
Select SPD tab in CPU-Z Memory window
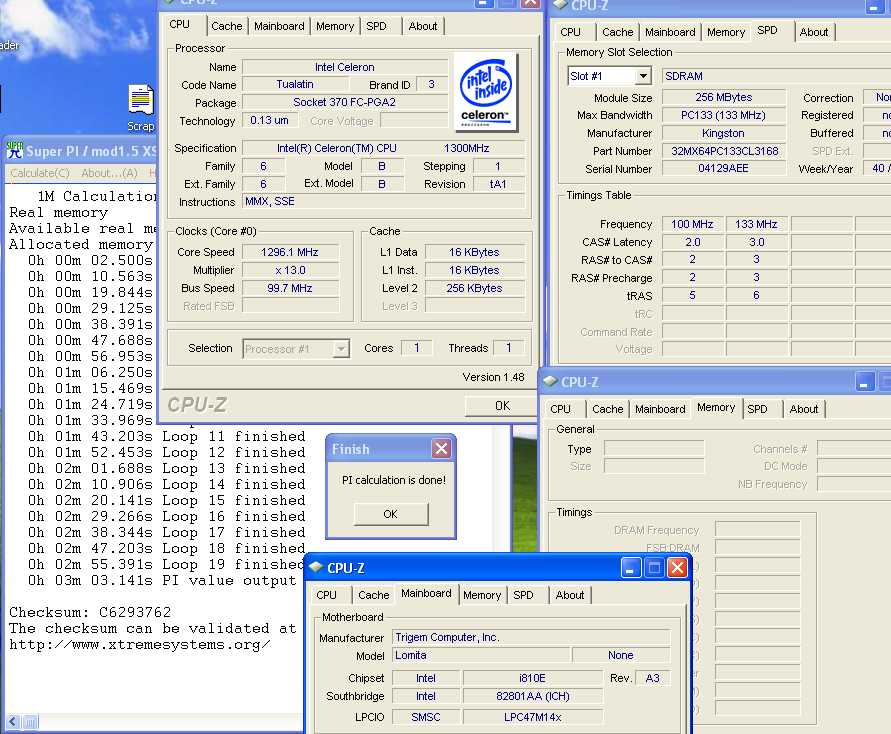coord(757,409)
